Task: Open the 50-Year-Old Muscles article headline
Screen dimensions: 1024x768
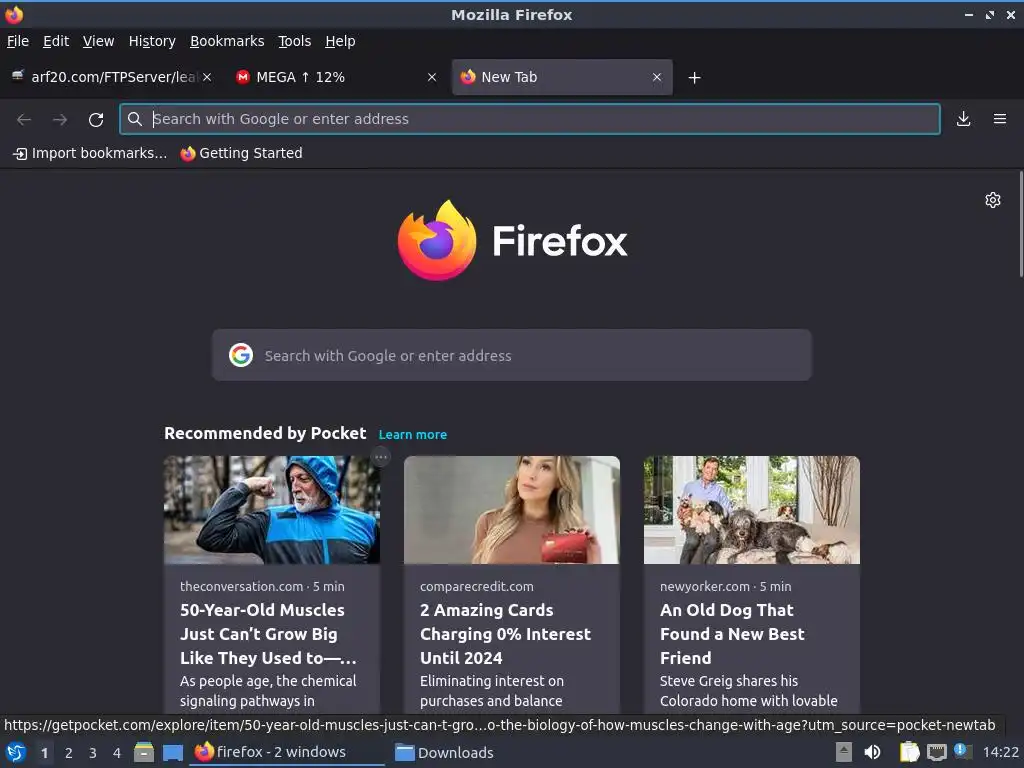Action: pos(268,633)
